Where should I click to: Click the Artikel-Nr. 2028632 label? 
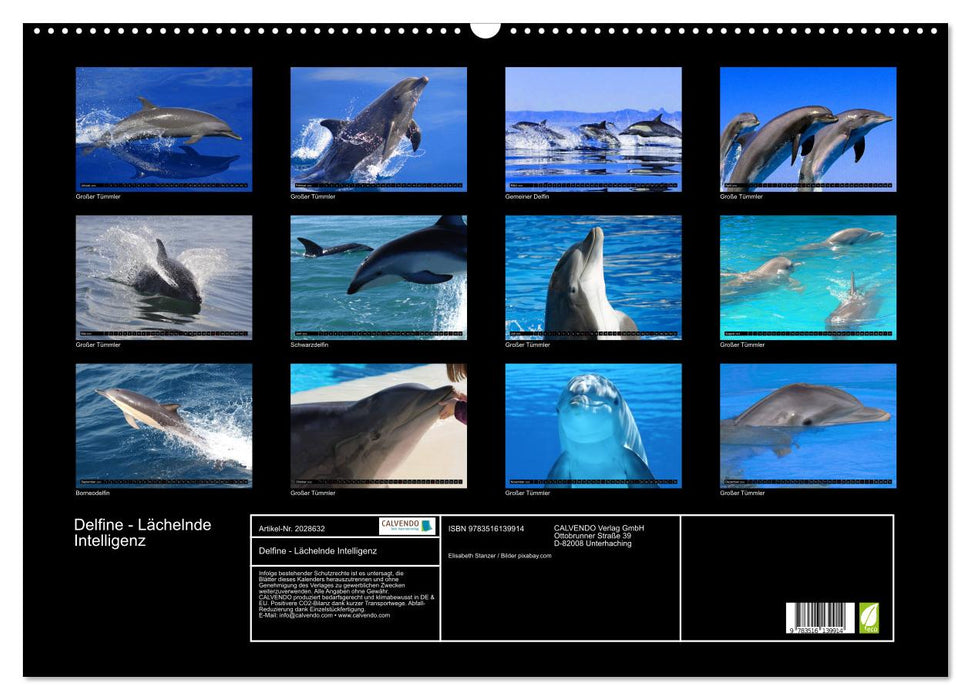[292, 528]
